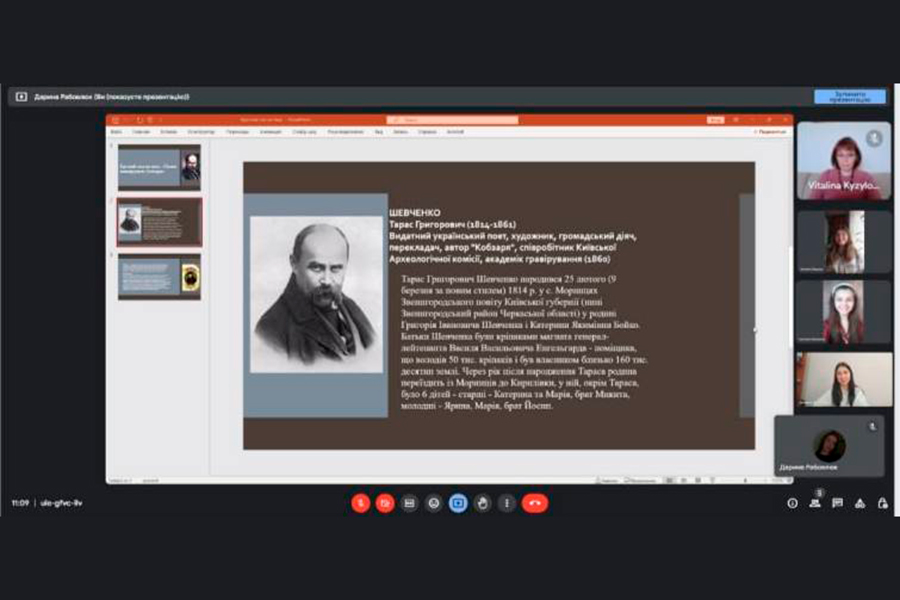Click the PowerPoint title bar search box

(452, 120)
